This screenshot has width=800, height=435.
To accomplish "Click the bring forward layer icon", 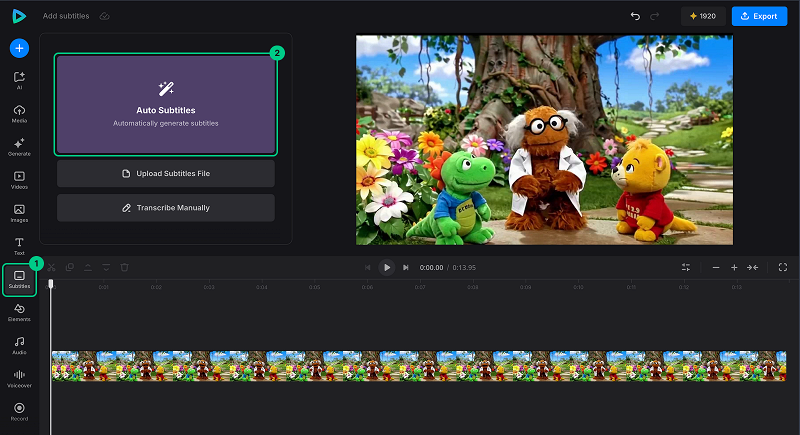I will 88,267.
